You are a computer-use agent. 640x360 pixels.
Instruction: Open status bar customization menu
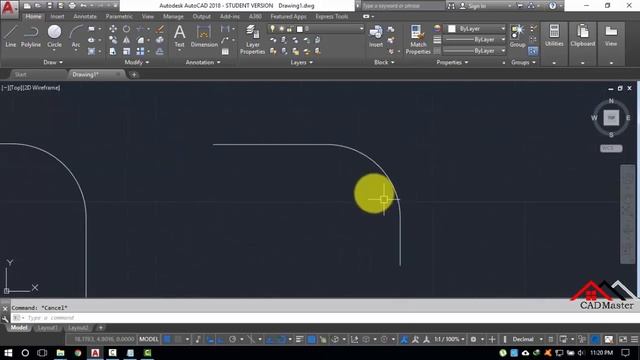pyautogui.click(x=634, y=339)
